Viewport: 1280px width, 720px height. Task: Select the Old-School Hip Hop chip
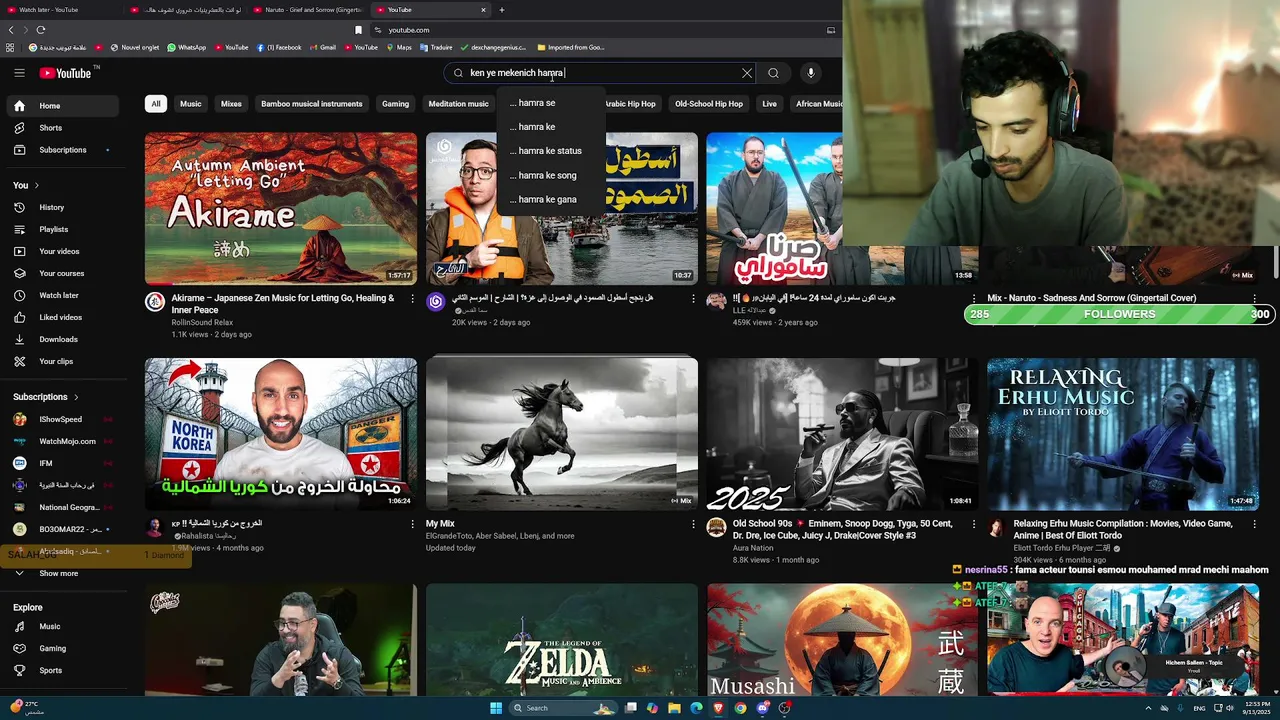709,104
